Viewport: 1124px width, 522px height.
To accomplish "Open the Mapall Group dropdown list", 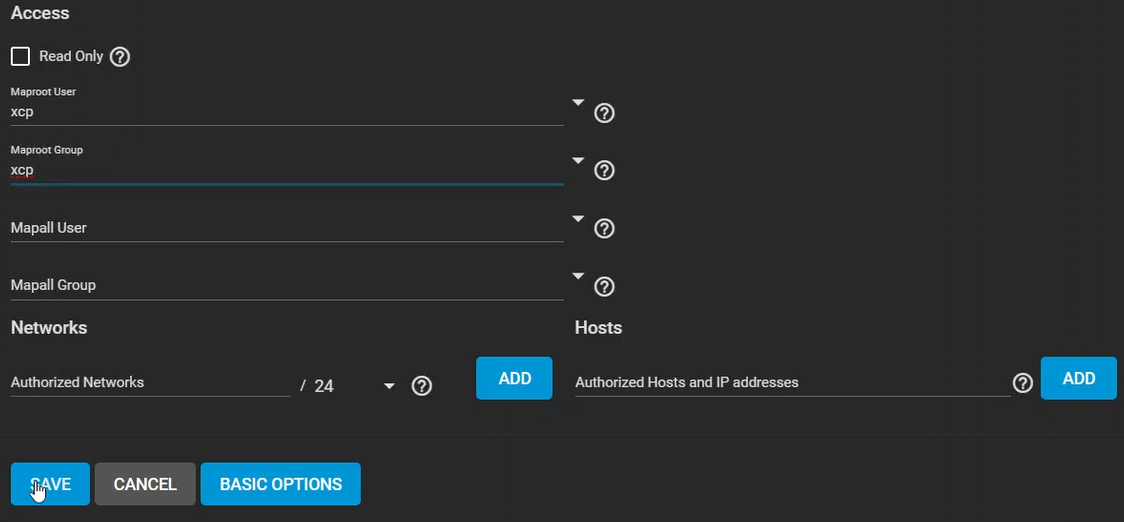I will tap(577, 276).
